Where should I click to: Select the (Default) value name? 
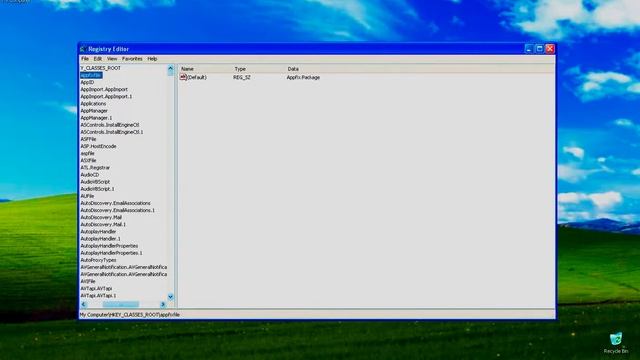(197, 77)
